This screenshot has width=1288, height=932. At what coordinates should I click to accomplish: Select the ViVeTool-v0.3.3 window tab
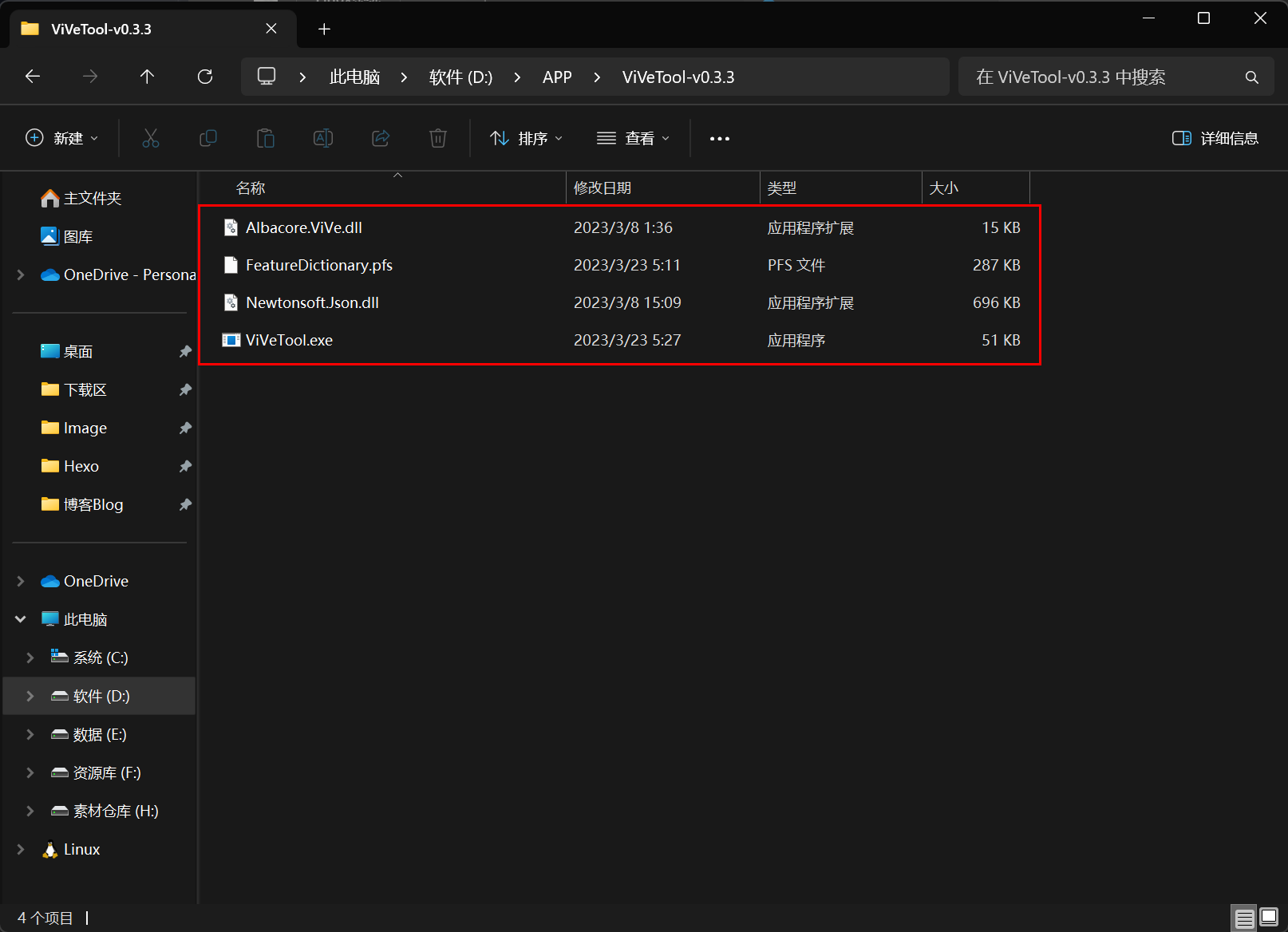(153, 30)
